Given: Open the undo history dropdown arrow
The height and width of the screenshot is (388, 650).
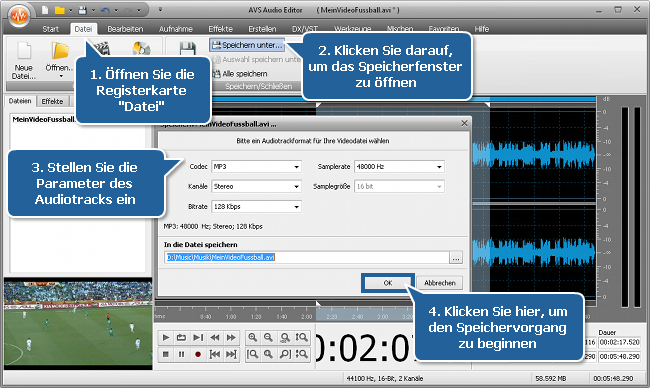Looking at the screenshot, I should [x=116, y=10].
